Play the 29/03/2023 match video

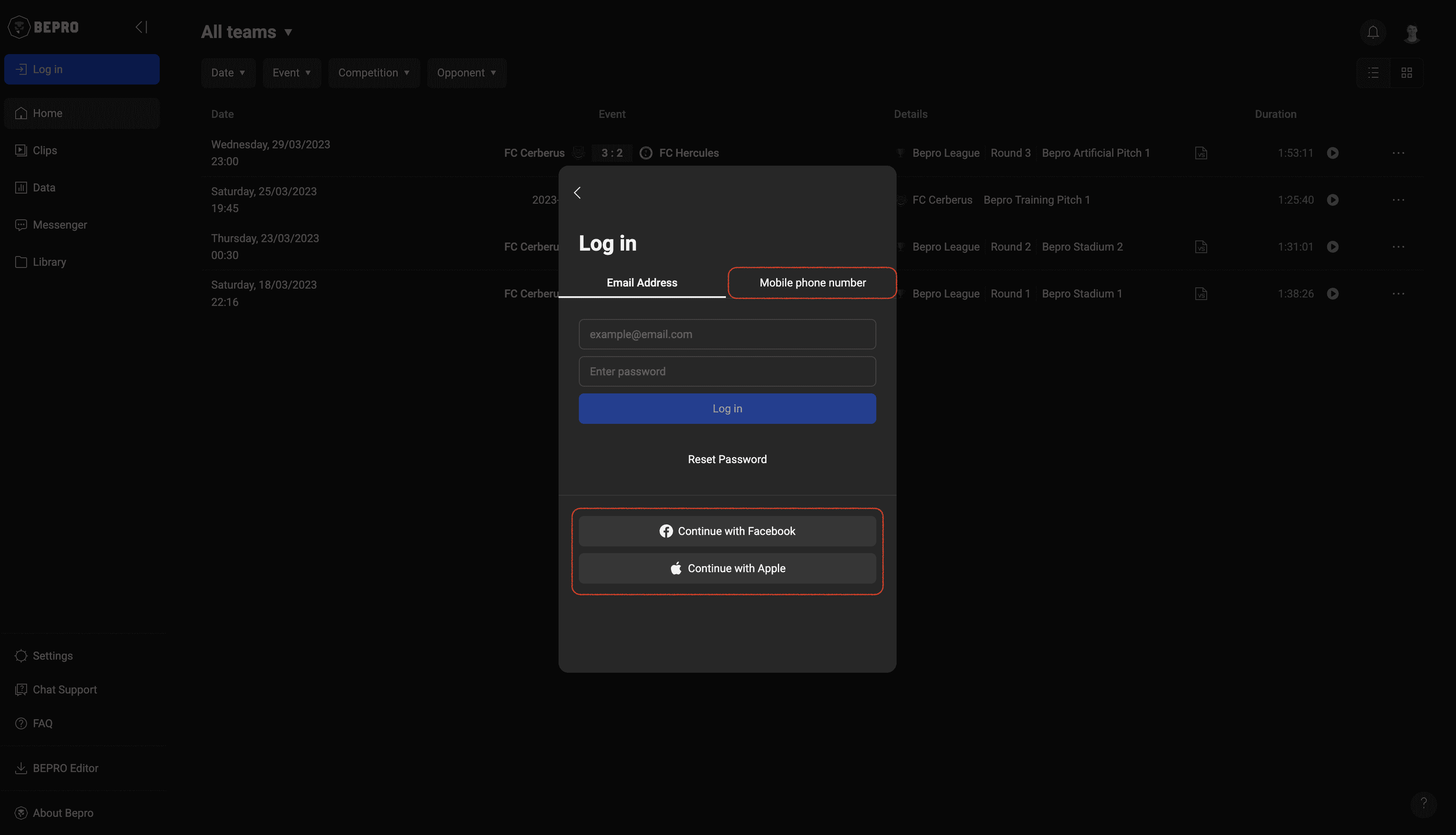(x=1333, y=153)
